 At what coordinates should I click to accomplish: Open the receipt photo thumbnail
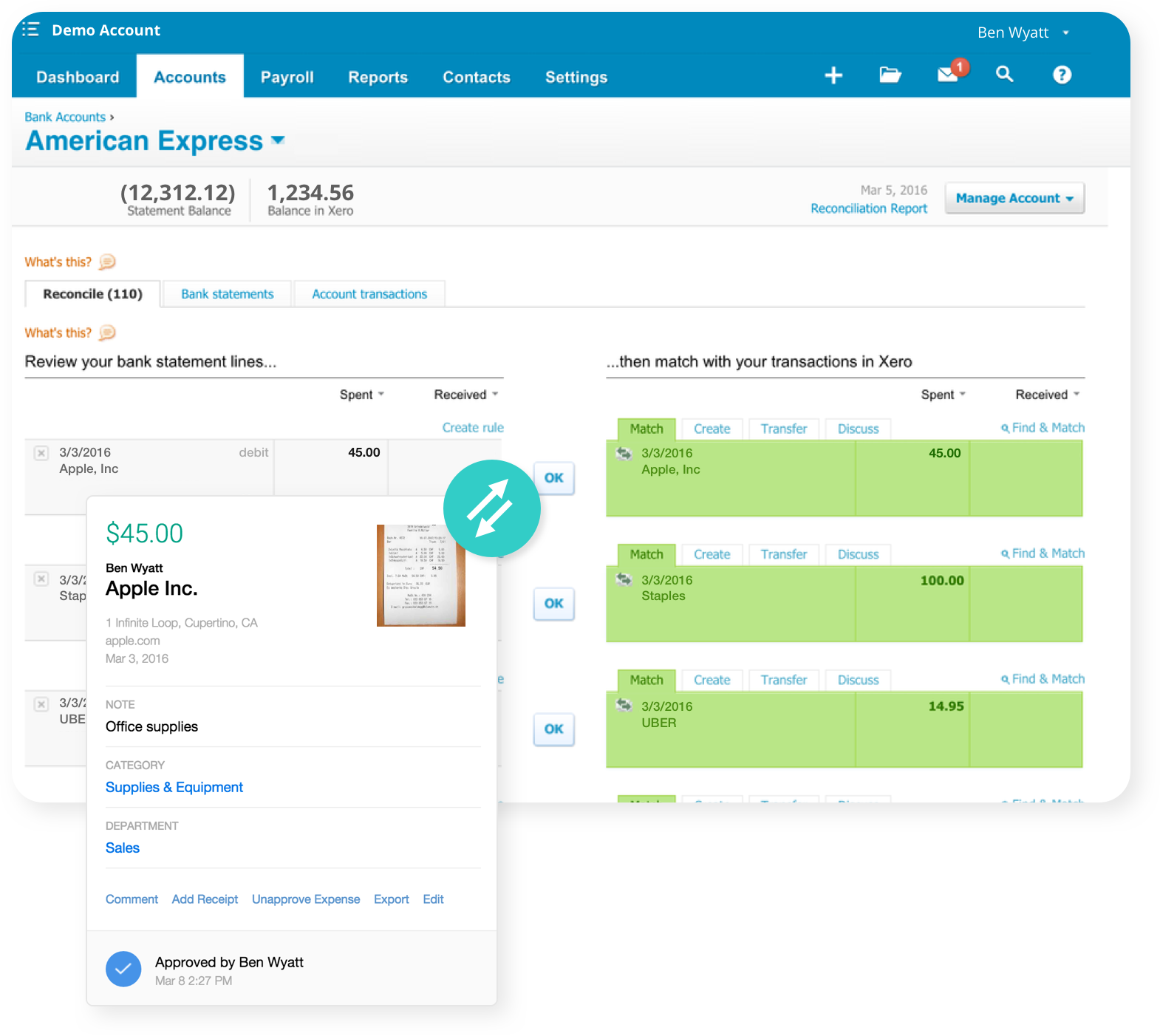pyautogui.click(x=421, y=576)
